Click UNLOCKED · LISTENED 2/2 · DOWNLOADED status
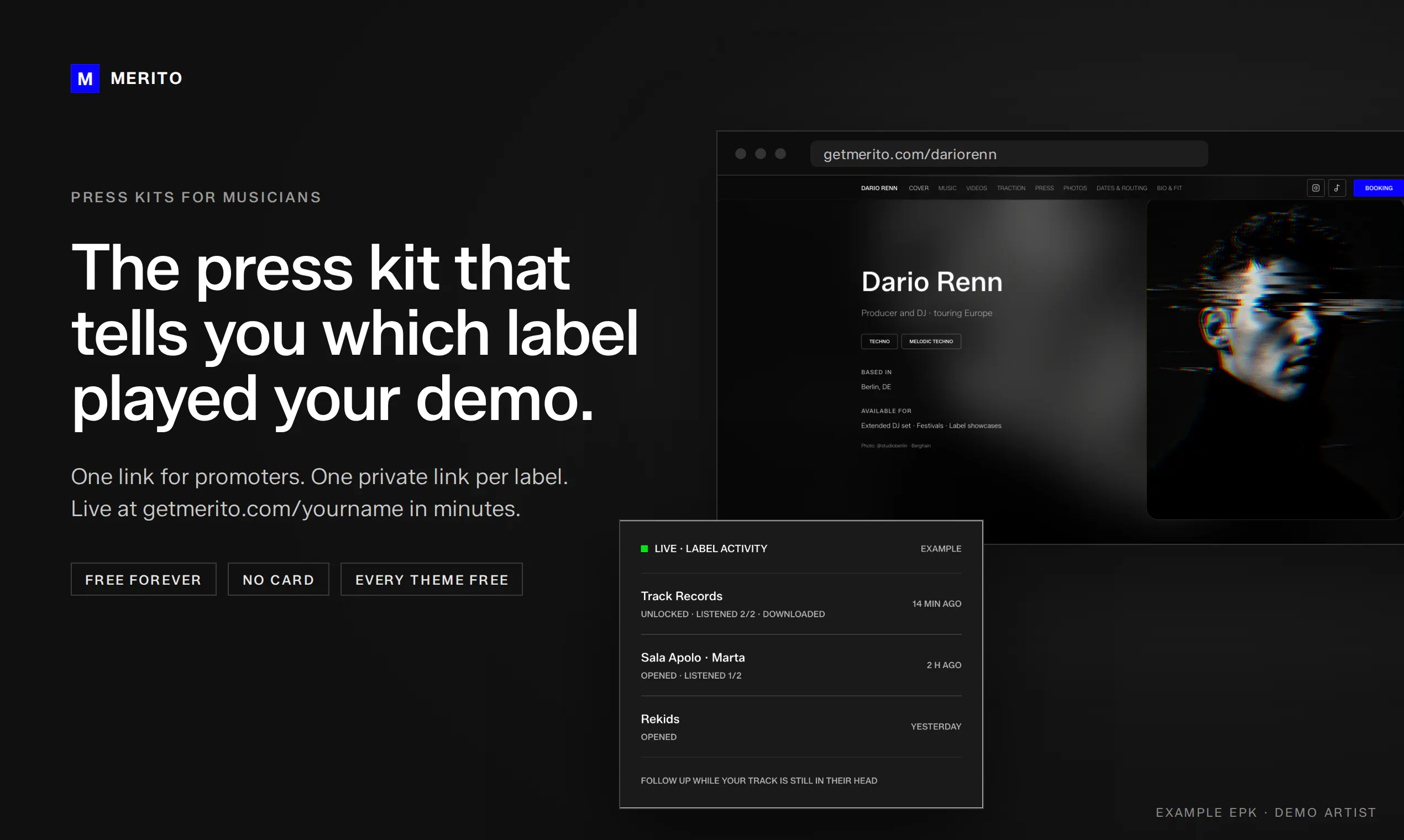Viewport: 1404px width, 840px height. click(x=732, y=614)
